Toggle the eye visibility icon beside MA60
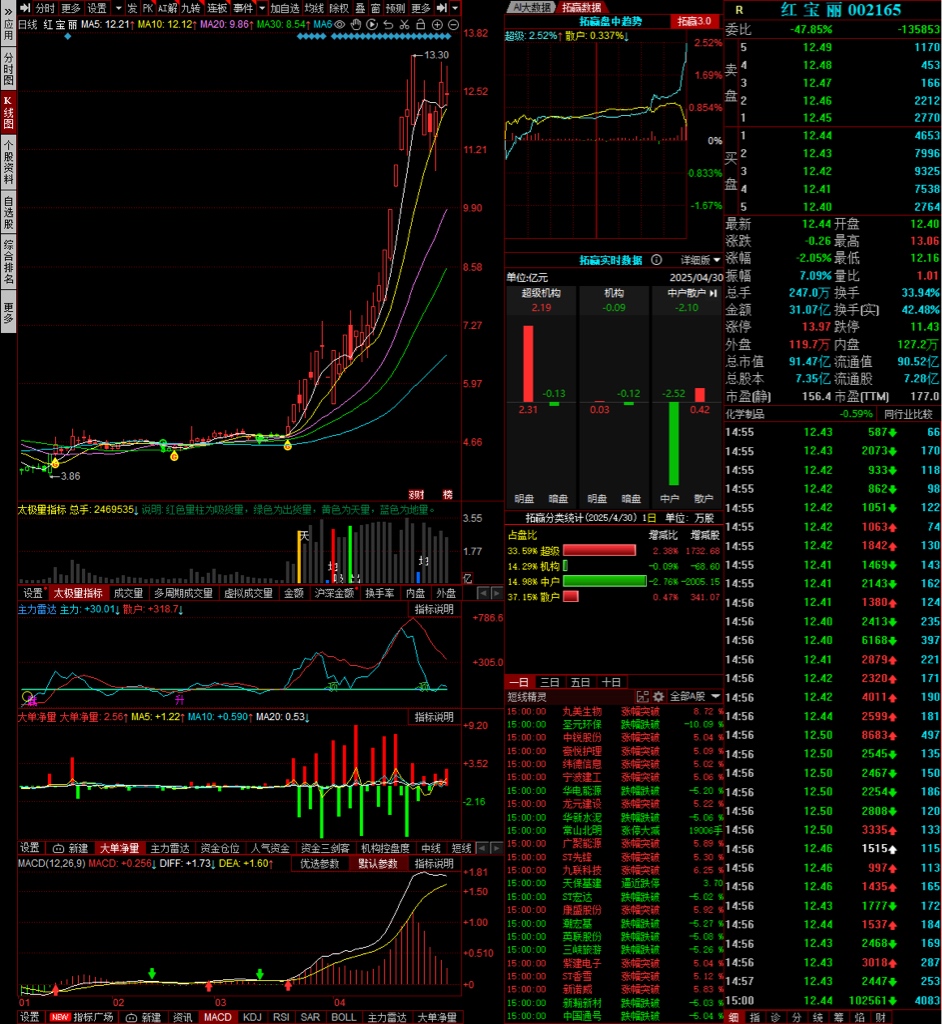This screenshot has height=1024, width=942. (340, 24)
